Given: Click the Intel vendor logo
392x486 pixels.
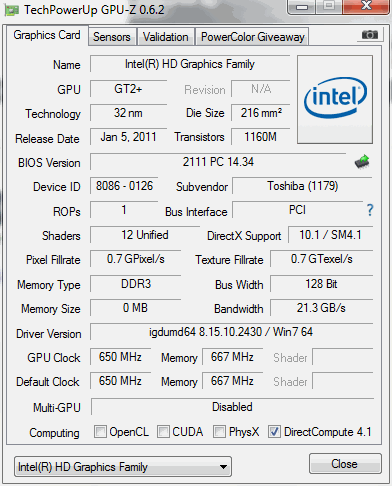Looking at the screenshot, I should click(x=335, y=99).
